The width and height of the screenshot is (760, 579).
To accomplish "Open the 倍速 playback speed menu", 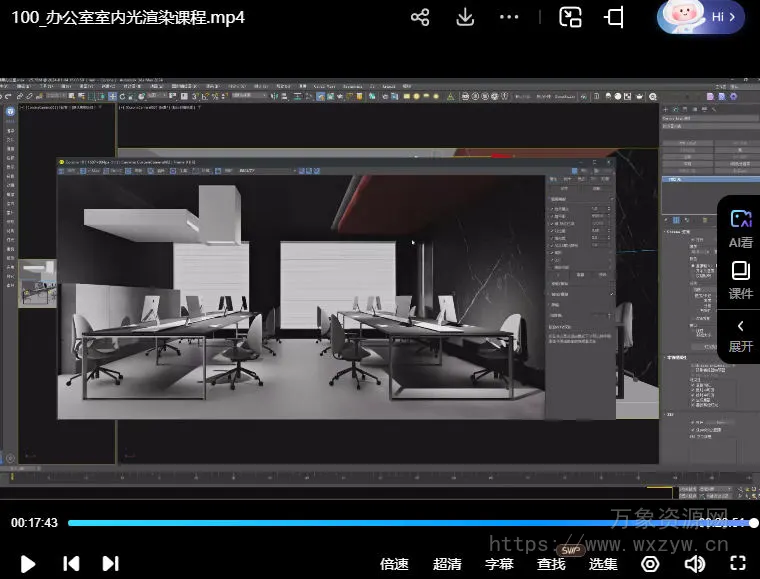I will pos(395,564).
